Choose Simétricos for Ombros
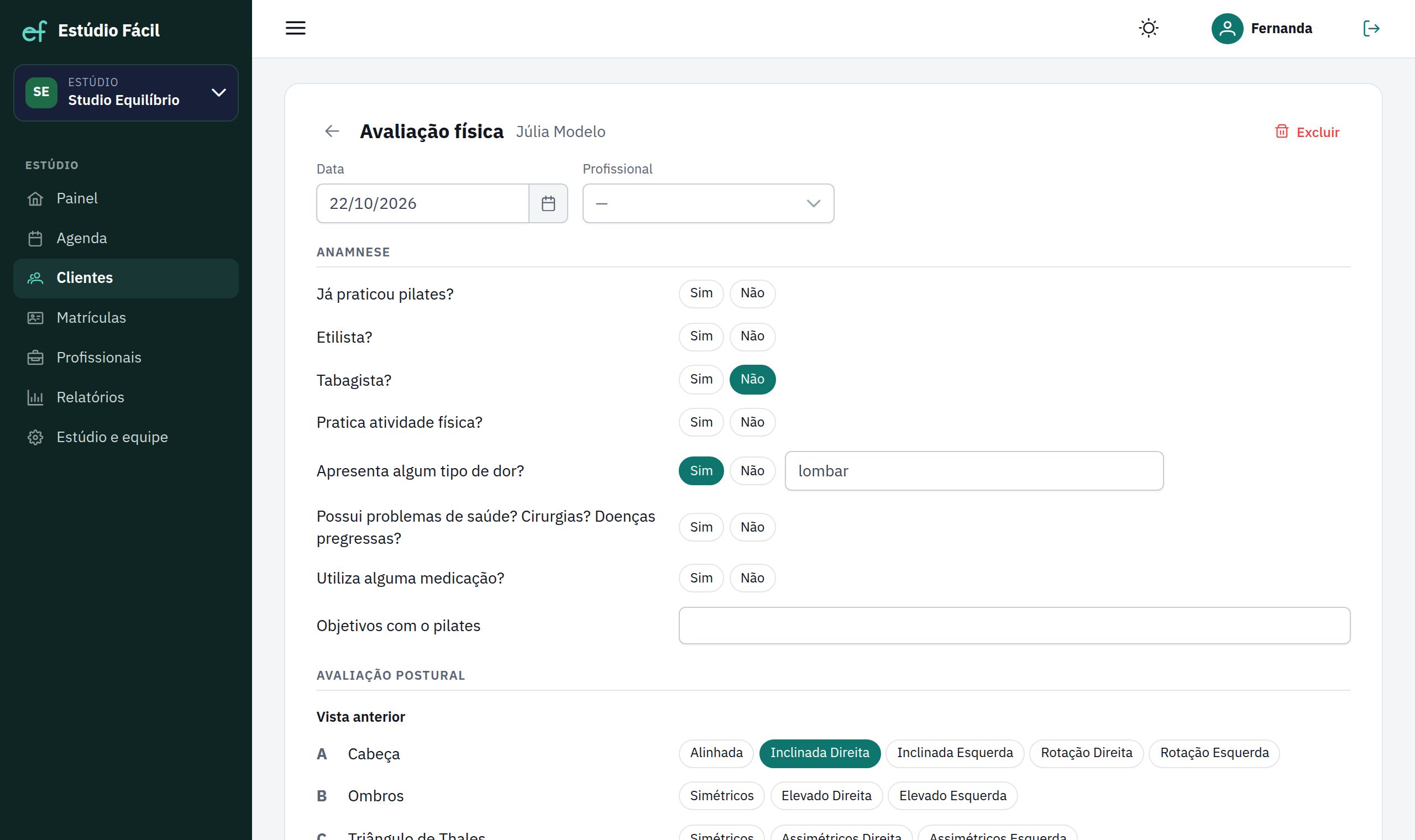Viewport: 1415px width, 840px height. click(x=721, y=796)
